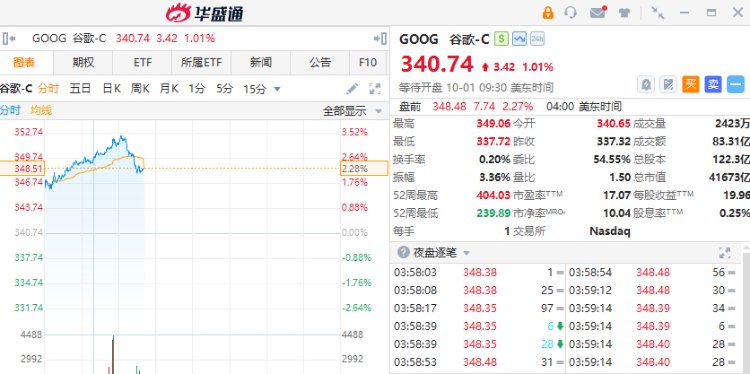The width and height of the screenshot is (750, 374).
Task: Click the 总市值 value 41673亿
Action: click(729, 177)
